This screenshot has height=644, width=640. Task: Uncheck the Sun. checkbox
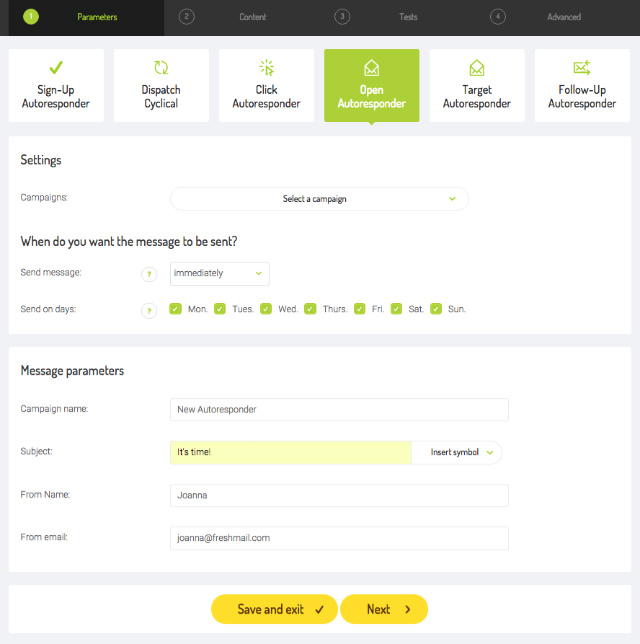pyautogui.click(x=436, y=309)
